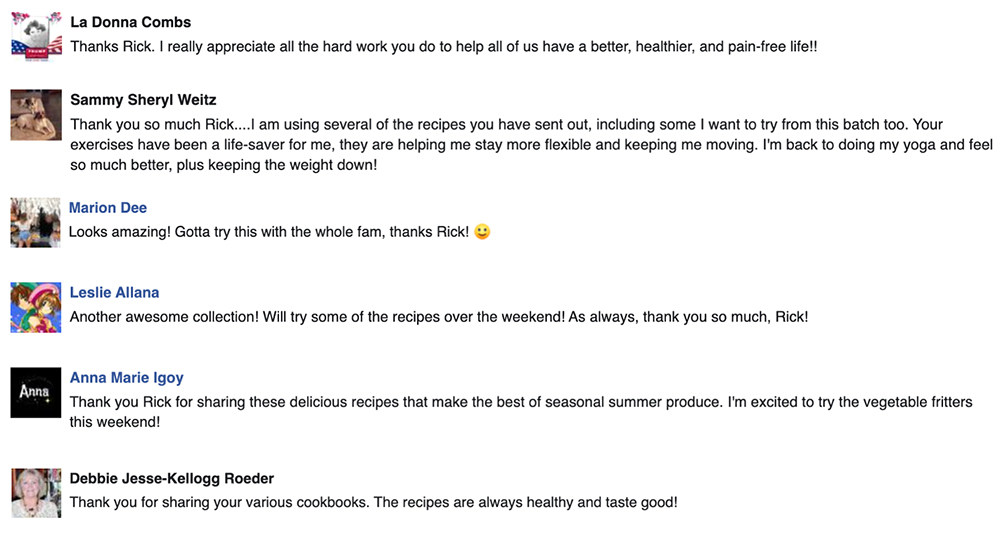Screen dimensions: 1000x535
Task: Open Marion Dee's avatar image
Action: click(36, 223)
